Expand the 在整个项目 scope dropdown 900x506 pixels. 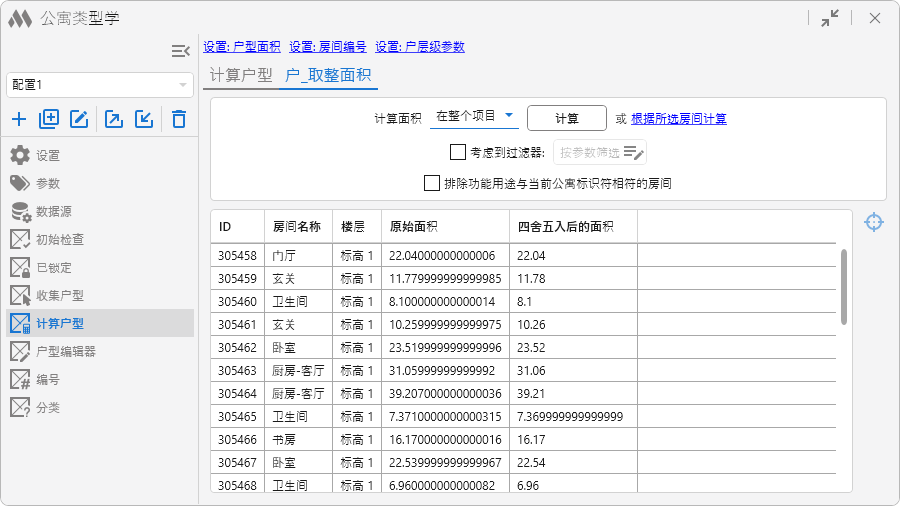[474, 117]
